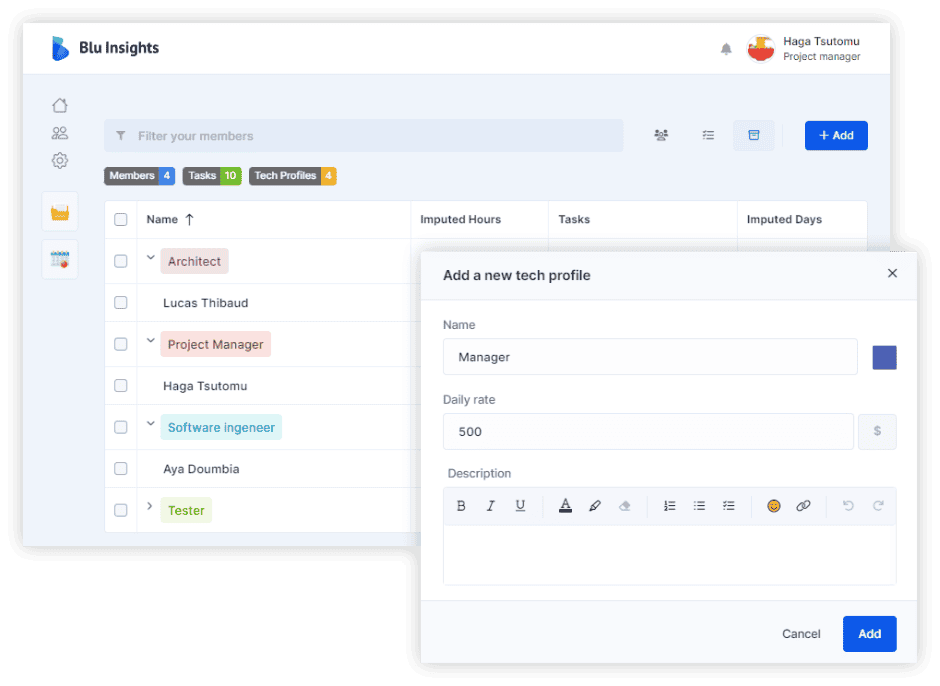Open the text color tool
940x686 pixels.
click(x=565, y=506)
